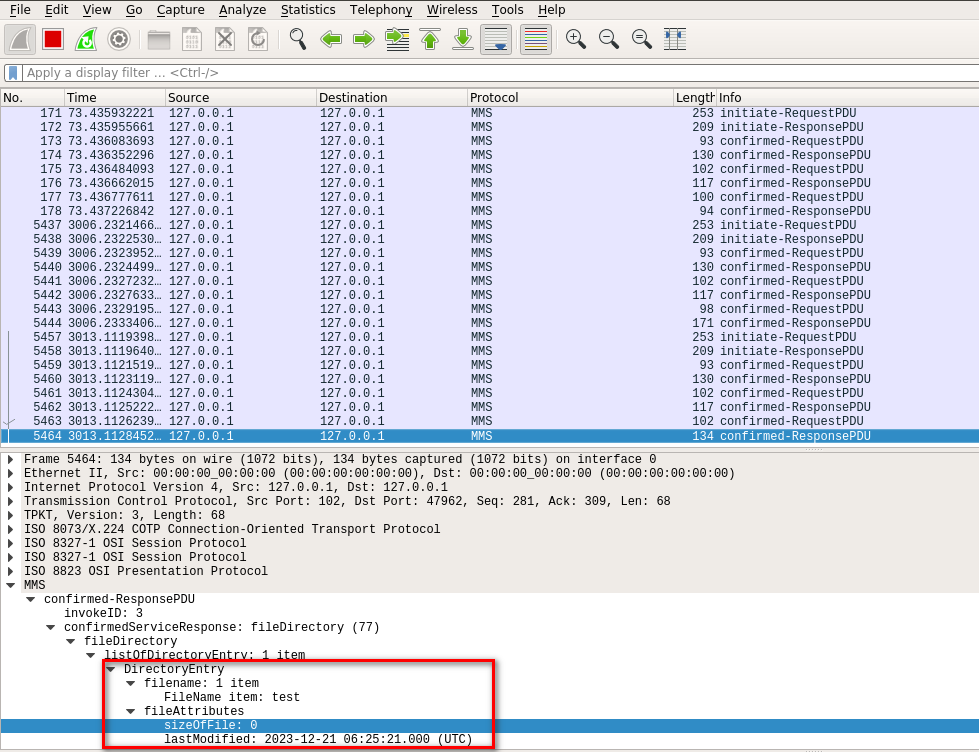Close this capture file icon
Screen dimensions: 979x752
coord(225,39)
